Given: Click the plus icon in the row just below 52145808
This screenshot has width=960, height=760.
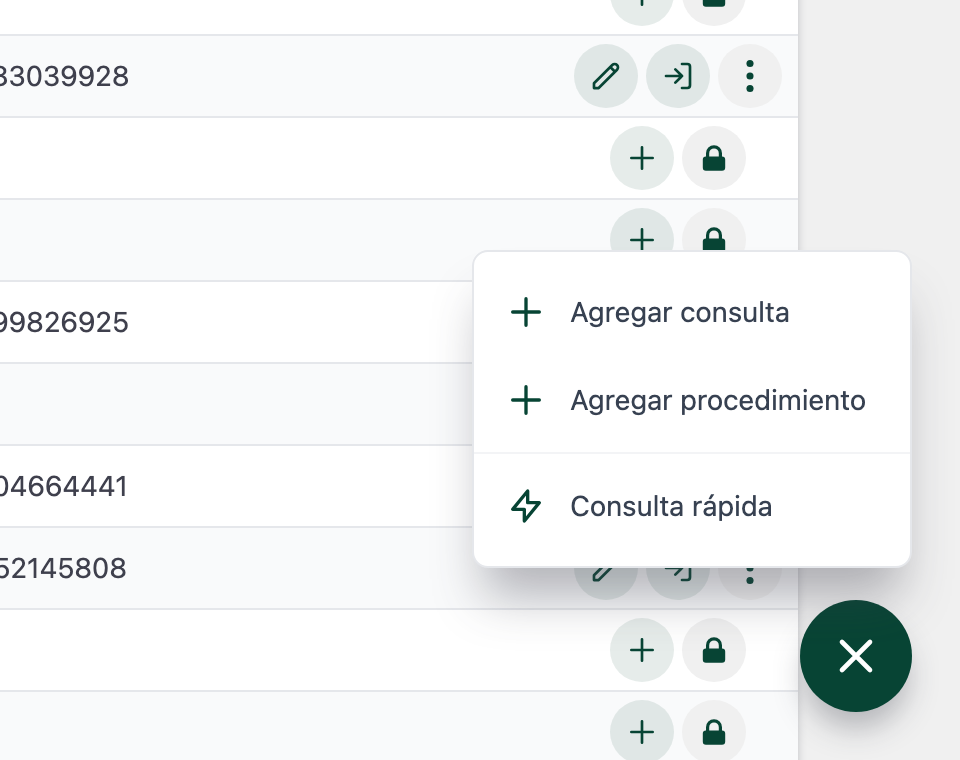Looking at the screenshot, I should (642, 650).
